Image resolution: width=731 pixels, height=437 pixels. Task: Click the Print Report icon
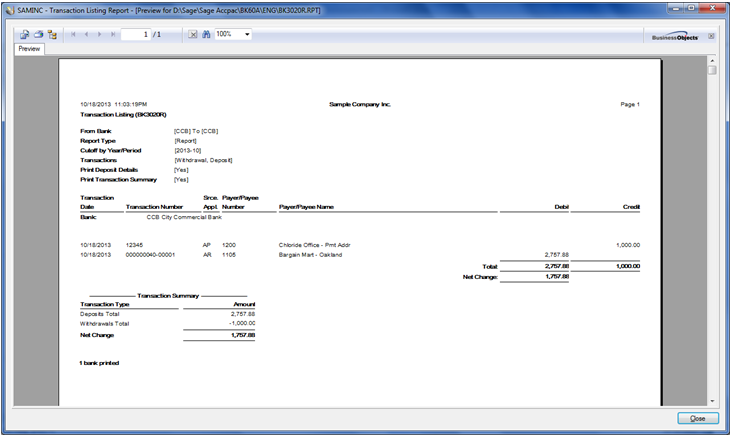[38, 34]
